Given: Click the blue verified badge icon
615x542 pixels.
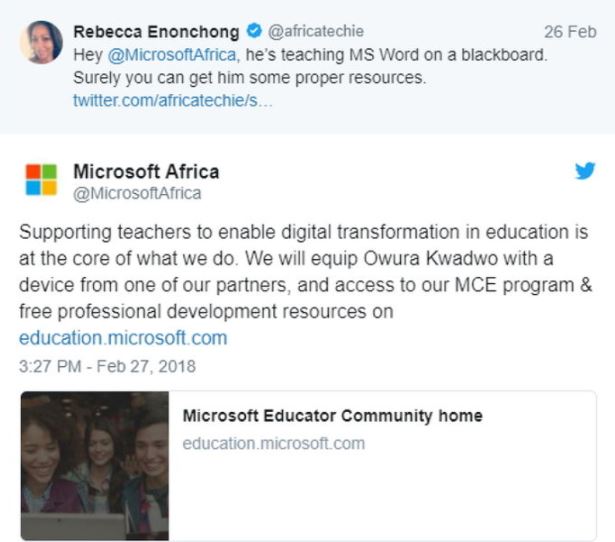Looking at the screenshot, I should (x=254, y=31).
